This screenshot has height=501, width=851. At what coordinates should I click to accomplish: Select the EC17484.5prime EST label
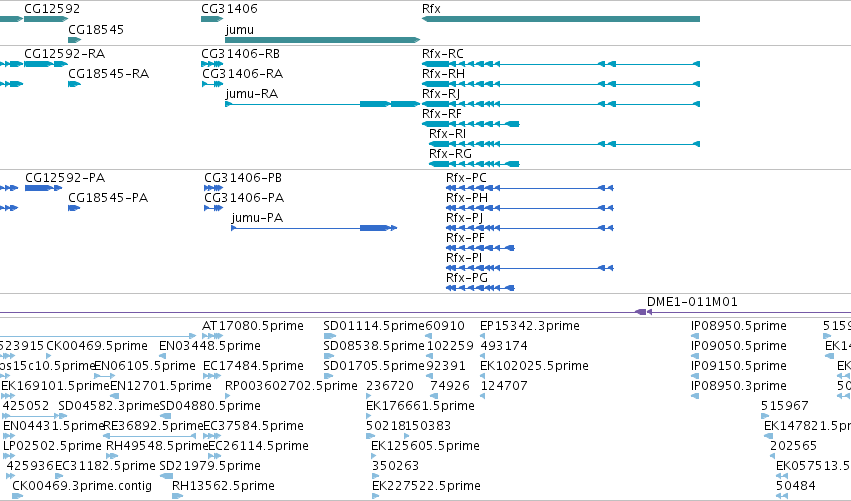point(253,366)
